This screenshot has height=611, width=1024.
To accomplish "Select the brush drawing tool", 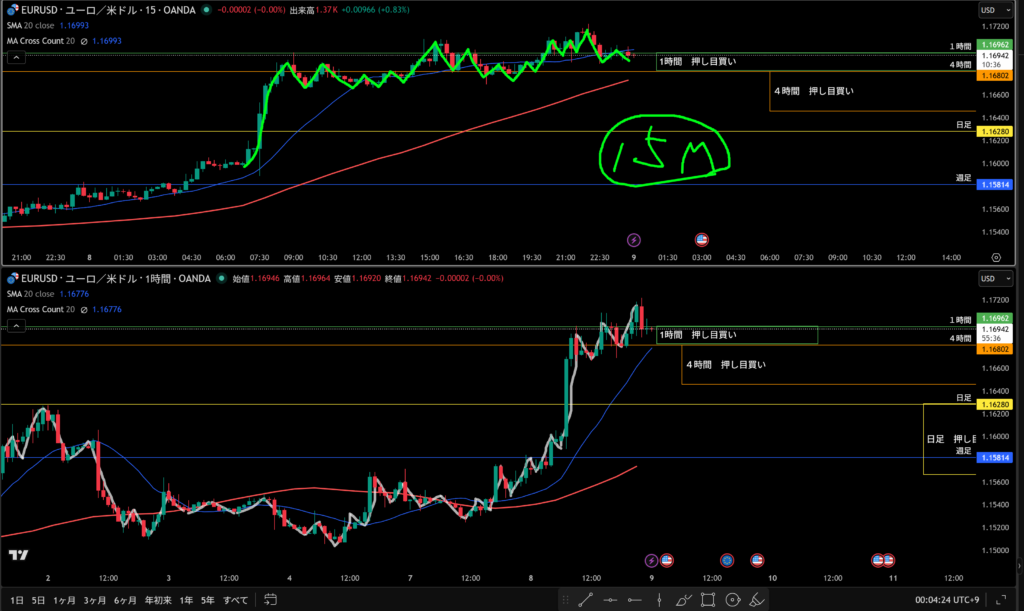I will [x=683, y=600].
